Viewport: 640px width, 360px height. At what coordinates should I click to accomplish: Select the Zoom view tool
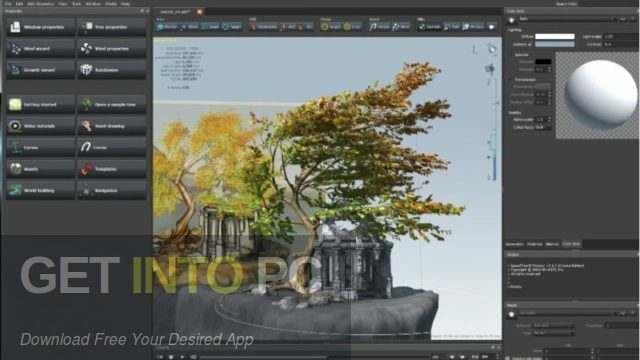point(211,27)
